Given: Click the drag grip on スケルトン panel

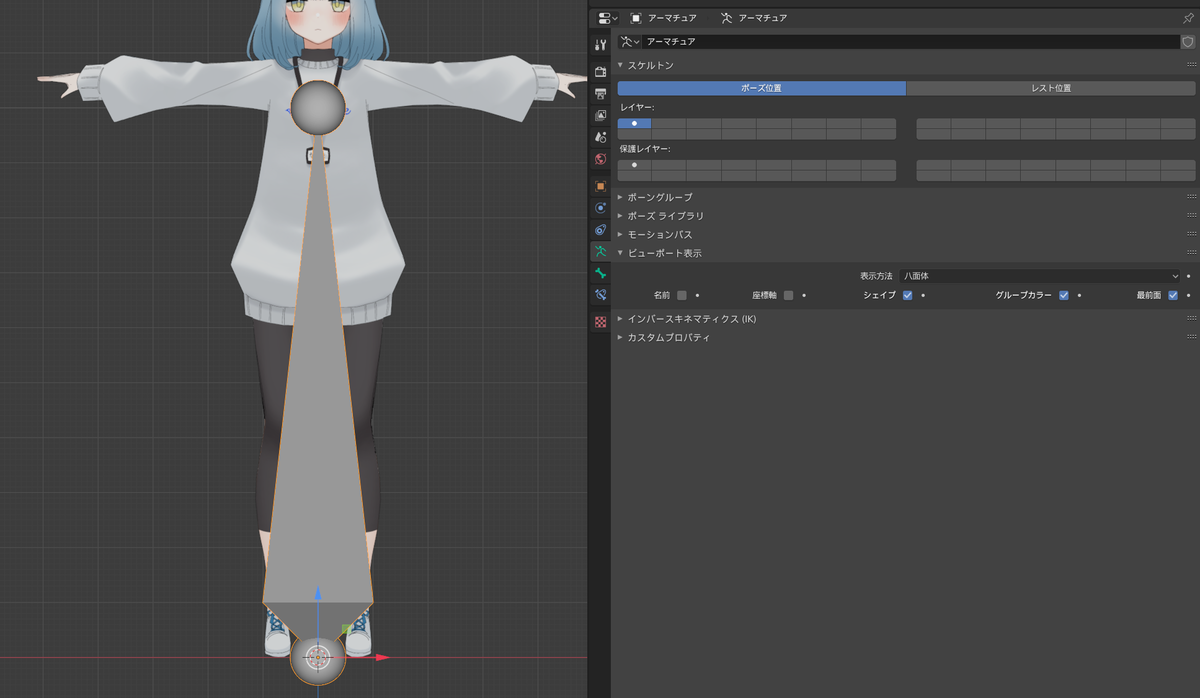Looking at the screenshot, I should [1191, 65].
